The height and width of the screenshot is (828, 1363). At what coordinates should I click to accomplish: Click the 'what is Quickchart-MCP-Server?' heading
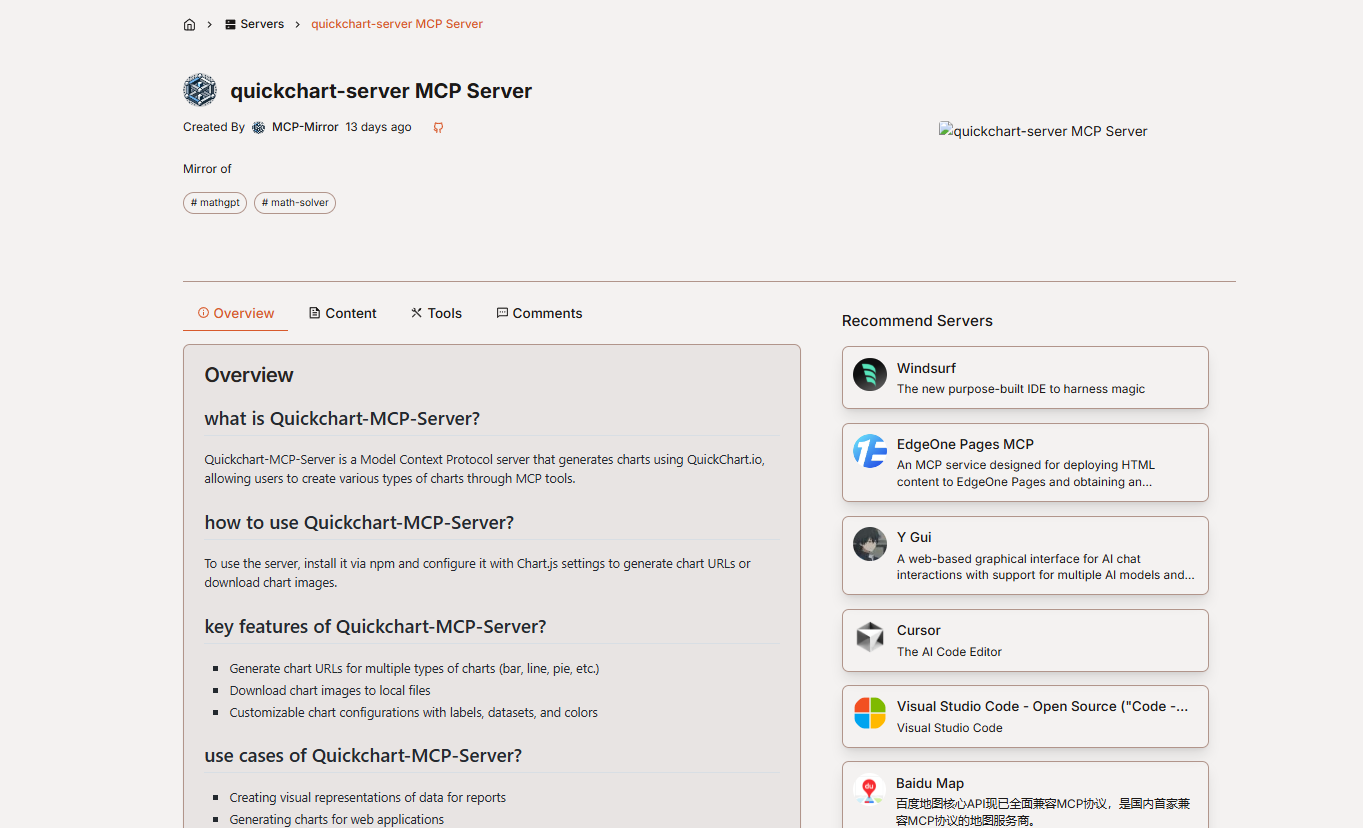click(342, 418)
